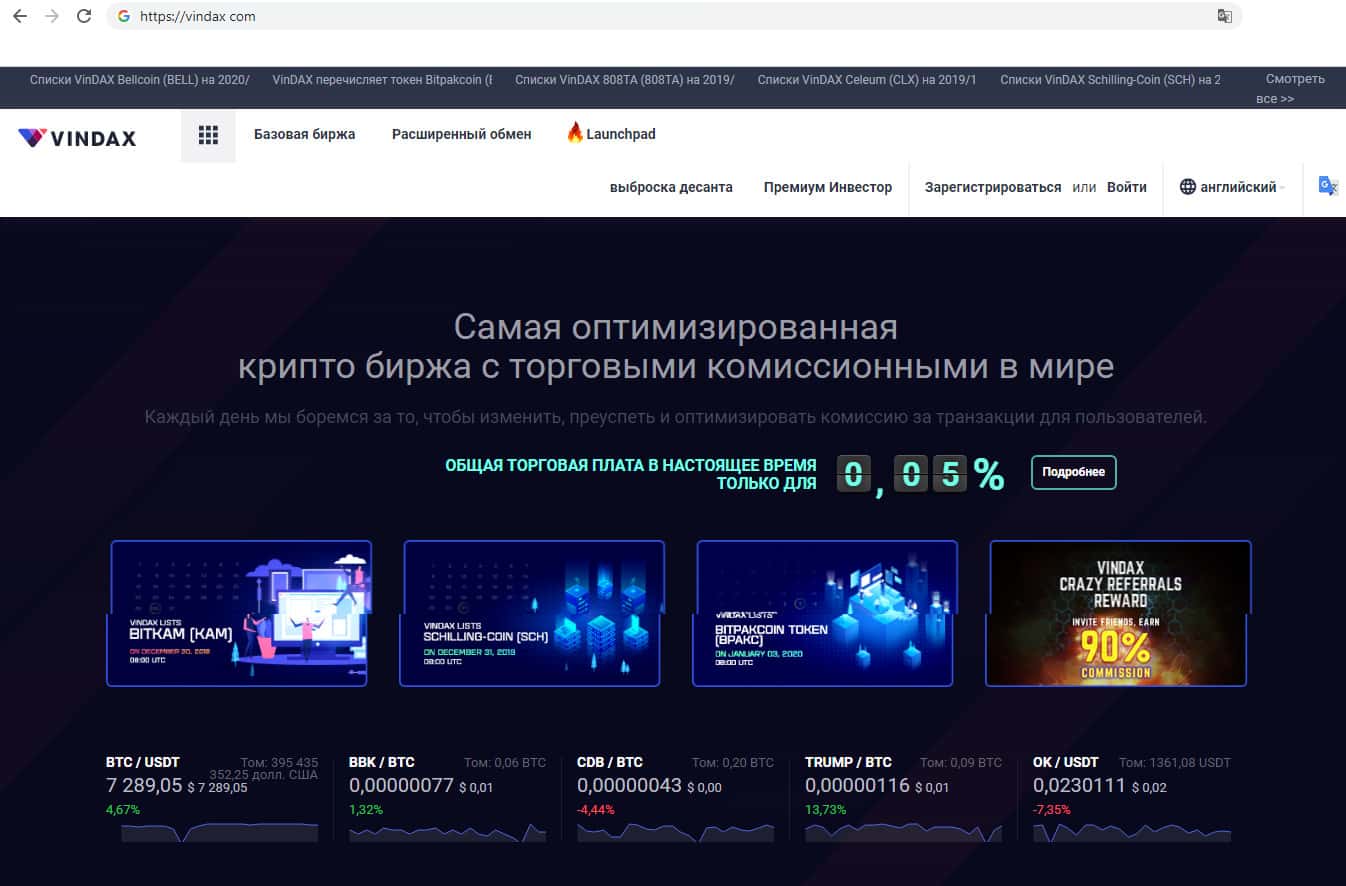Click the Google icon in the address bar
Image resolution: width=1346 pixels, height=886 pixels.
pyautogui.click(x=124, y=16)
